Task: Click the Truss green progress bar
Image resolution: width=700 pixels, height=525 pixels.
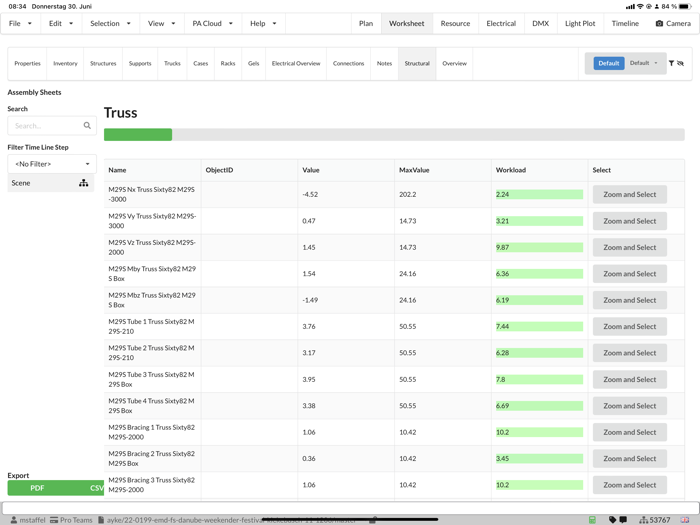Action: pos(138,134)
